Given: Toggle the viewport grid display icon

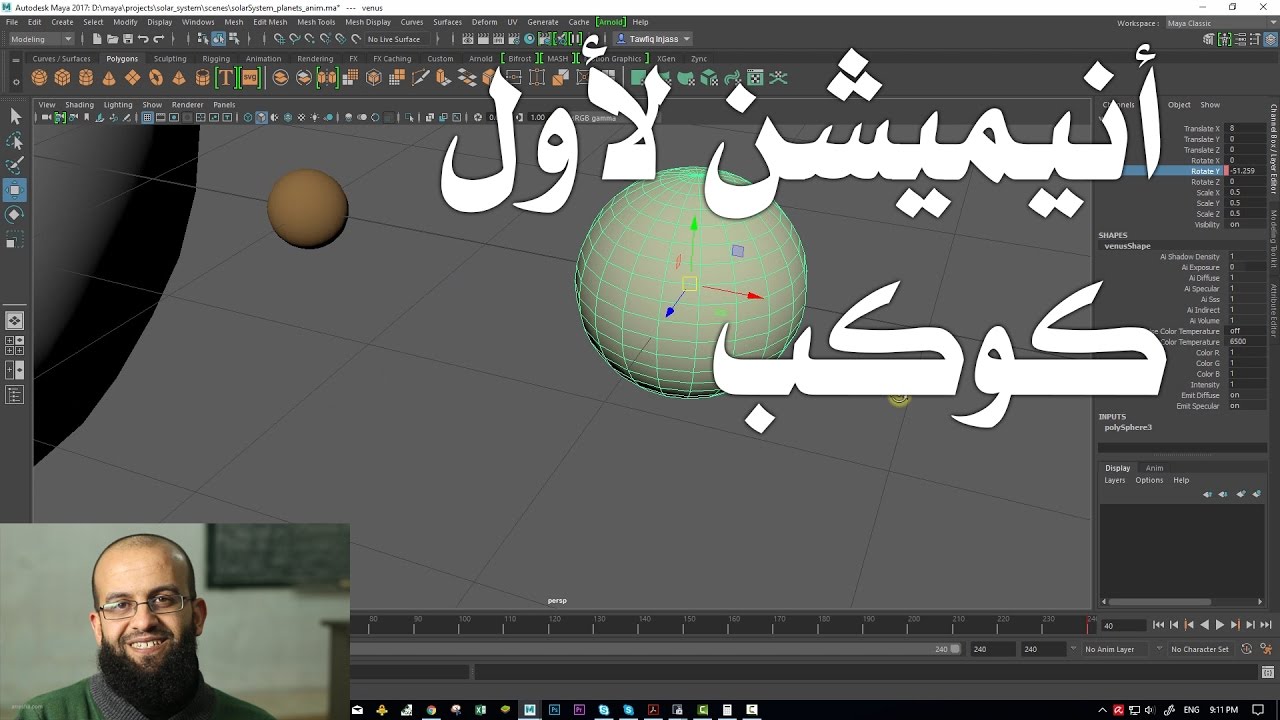Looking at the screenshot, I should tap(148, 117).
